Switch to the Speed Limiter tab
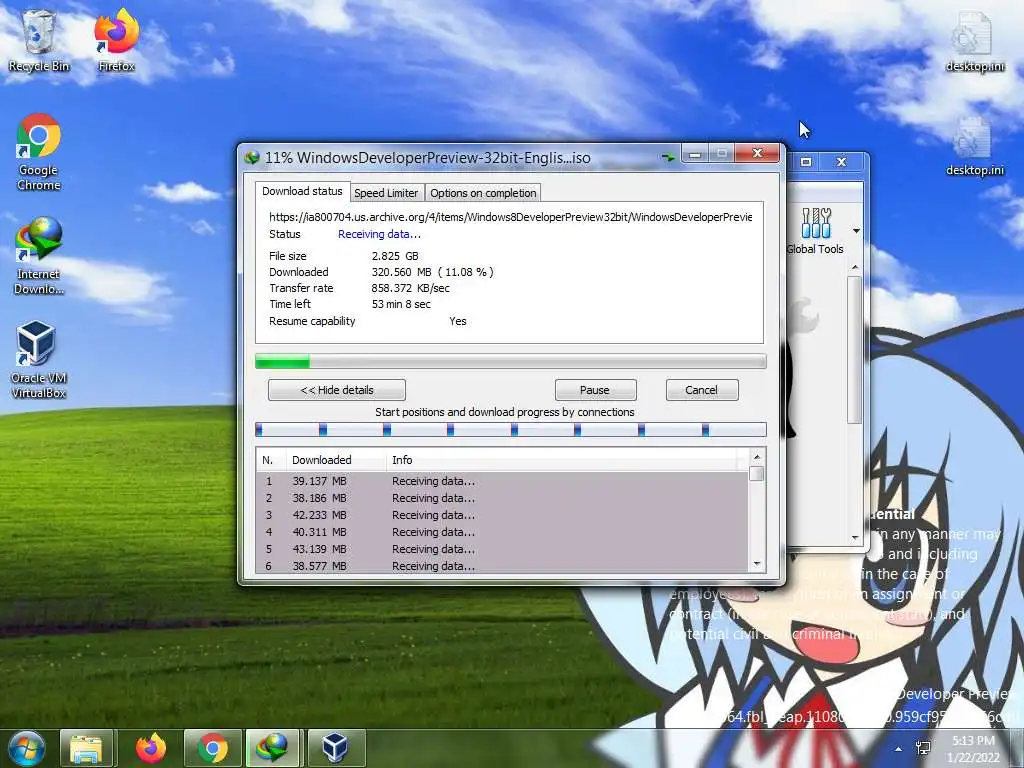The width and height of the screenshot is (1024, 768). [386, 193]
